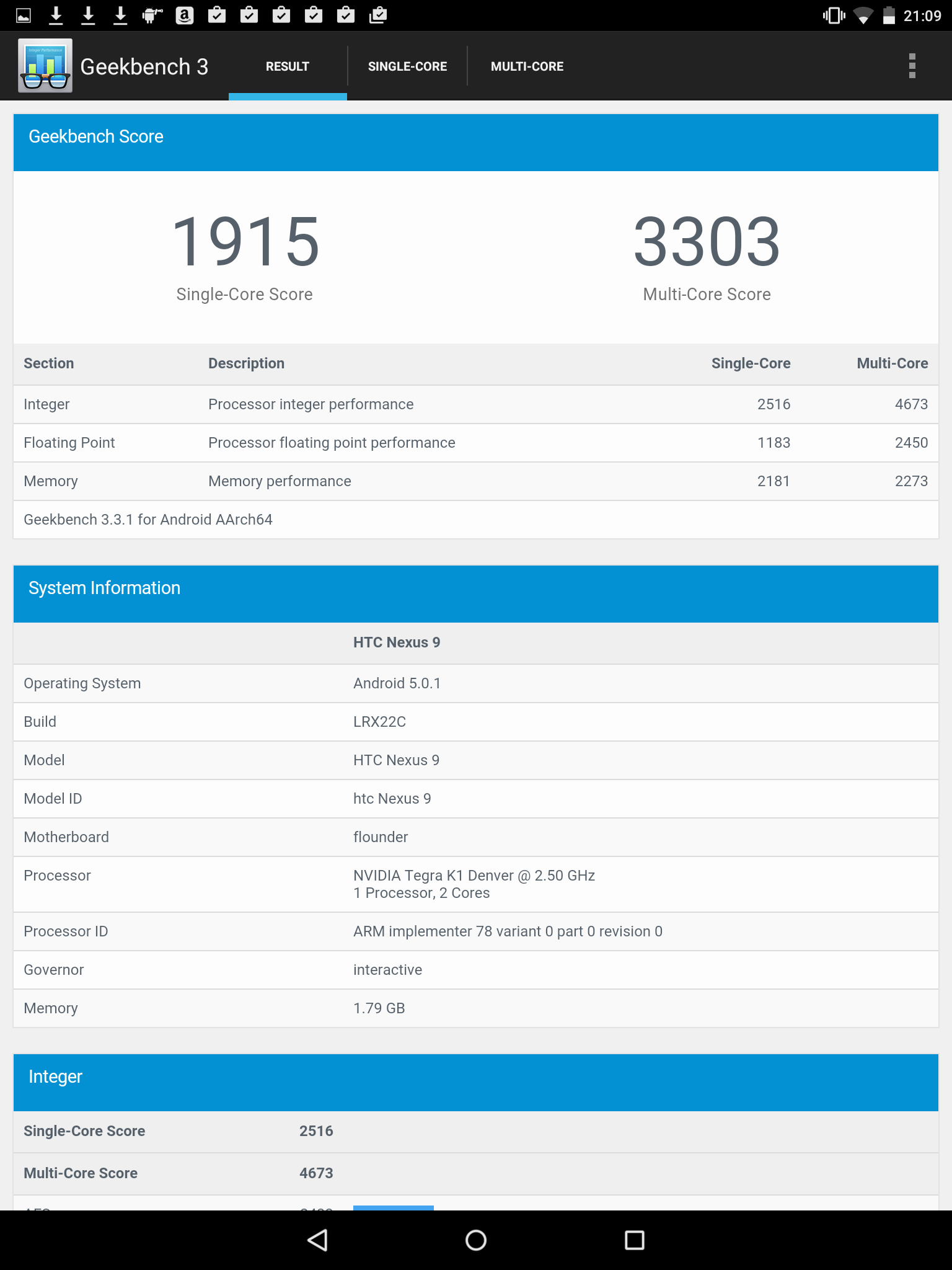This screenshot has height=1270, width=952.
Task: Tap the Model ID label
Action: (53, 799)
